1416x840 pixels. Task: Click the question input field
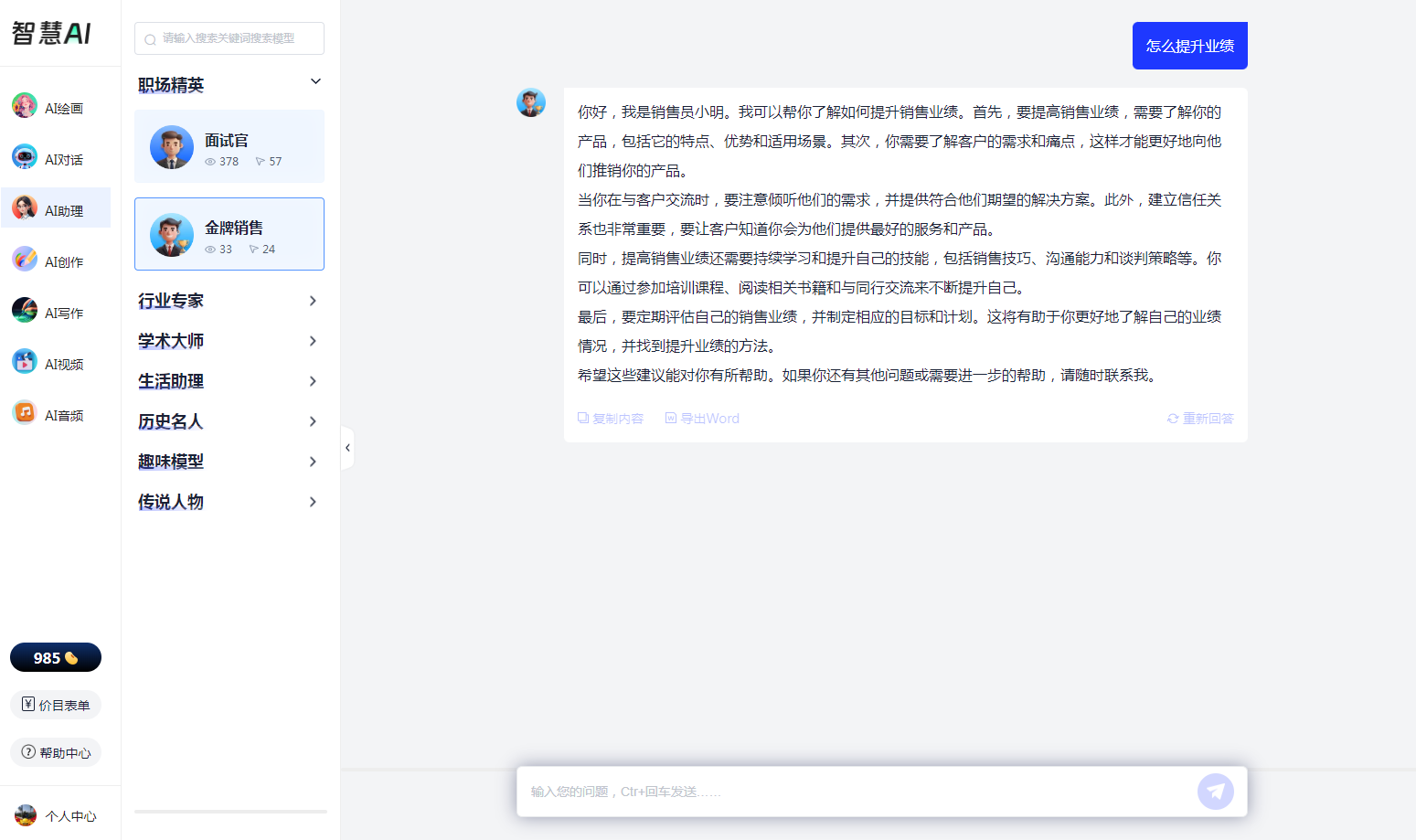[x=850, y=790]
